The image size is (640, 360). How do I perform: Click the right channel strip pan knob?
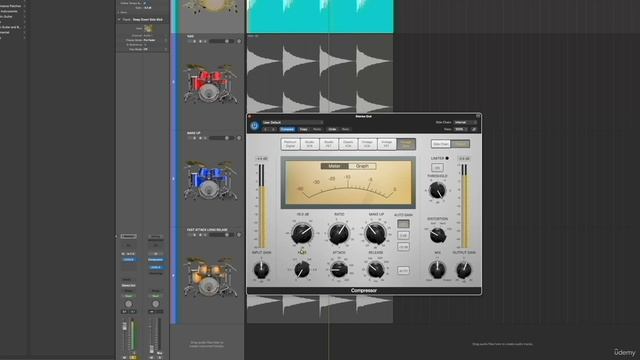(x=156, y=304)
